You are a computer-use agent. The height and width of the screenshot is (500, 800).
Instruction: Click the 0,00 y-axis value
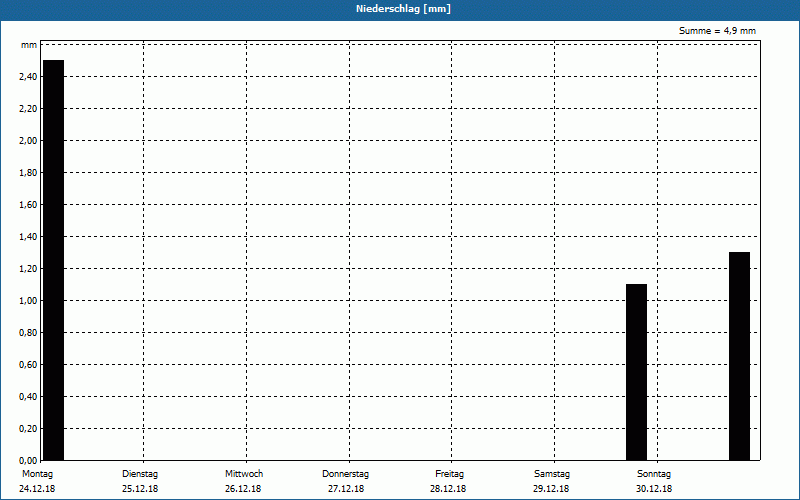pyautogui.click(x=28, y=461)
